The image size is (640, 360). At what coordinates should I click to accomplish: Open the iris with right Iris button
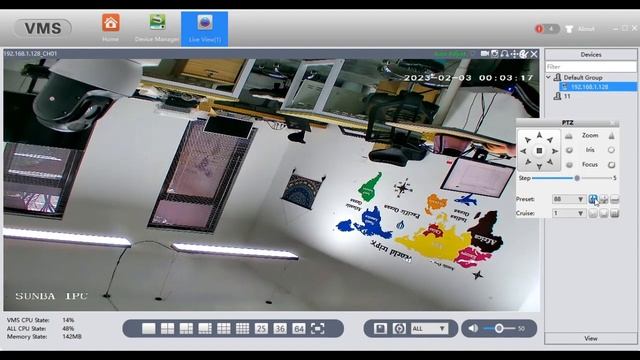611,150
